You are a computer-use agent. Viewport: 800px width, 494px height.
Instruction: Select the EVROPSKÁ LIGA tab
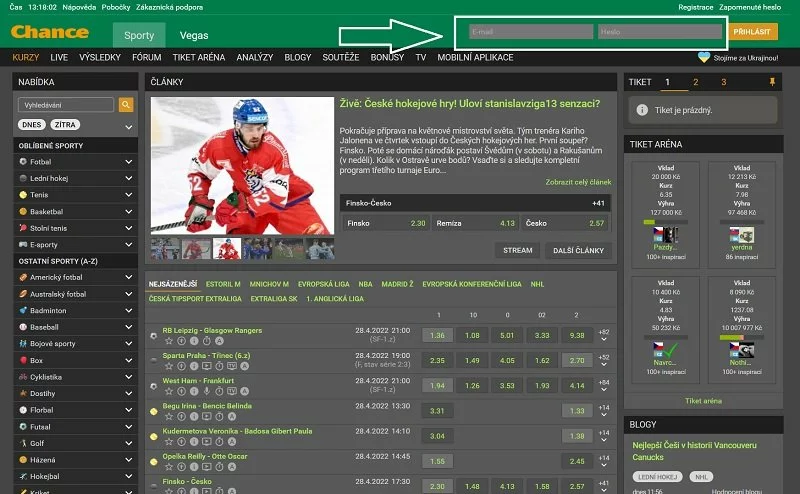[323, 284]
